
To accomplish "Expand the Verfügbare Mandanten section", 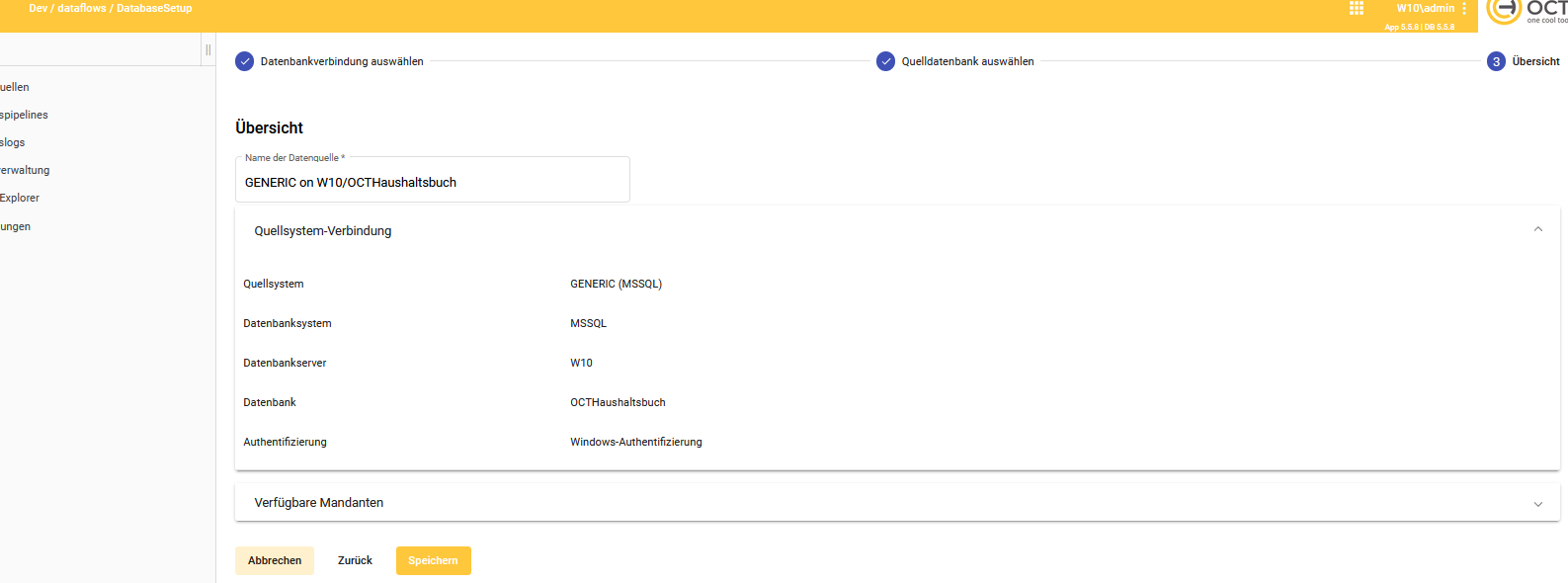I will tap(1537, 503).
